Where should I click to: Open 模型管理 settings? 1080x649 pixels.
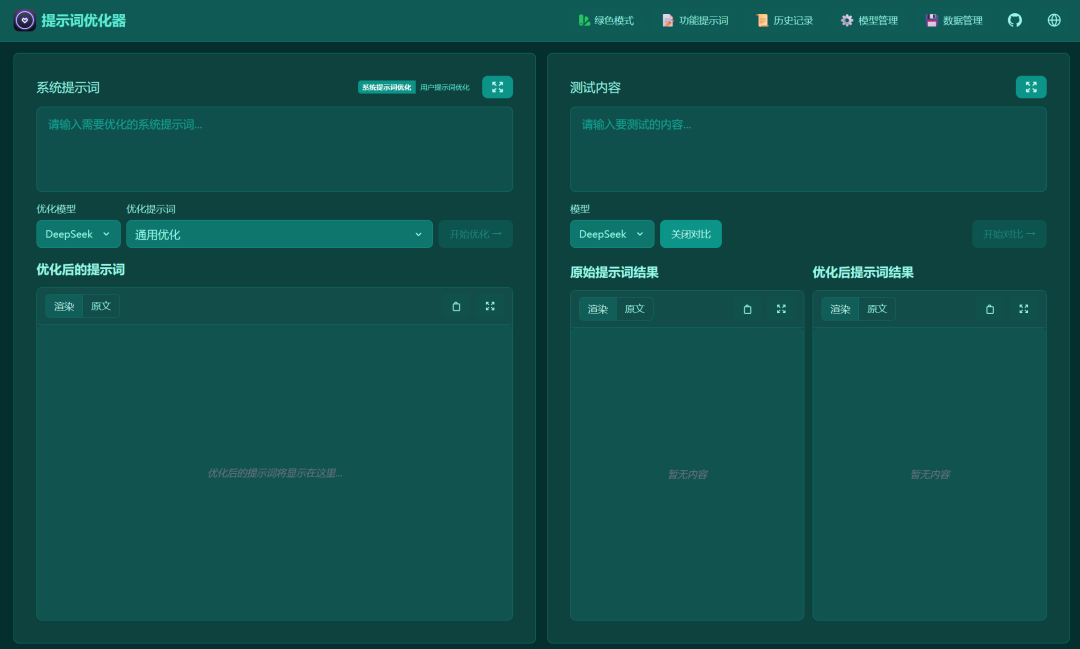(869, 21)
